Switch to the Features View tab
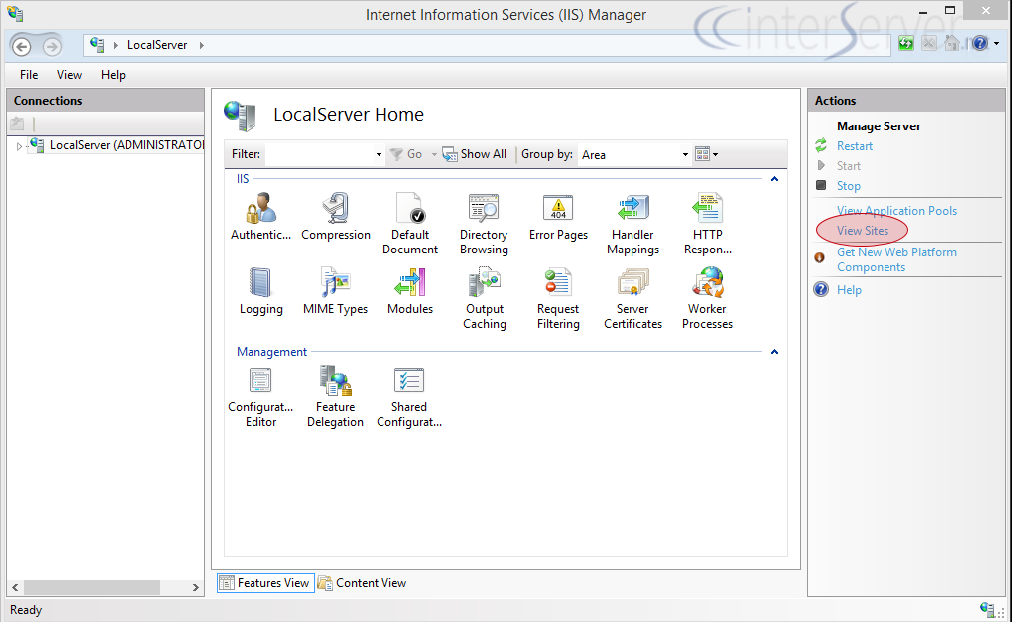Image resolution: width=1012 pixels, height=622 pixels. (x=265, y=583)
